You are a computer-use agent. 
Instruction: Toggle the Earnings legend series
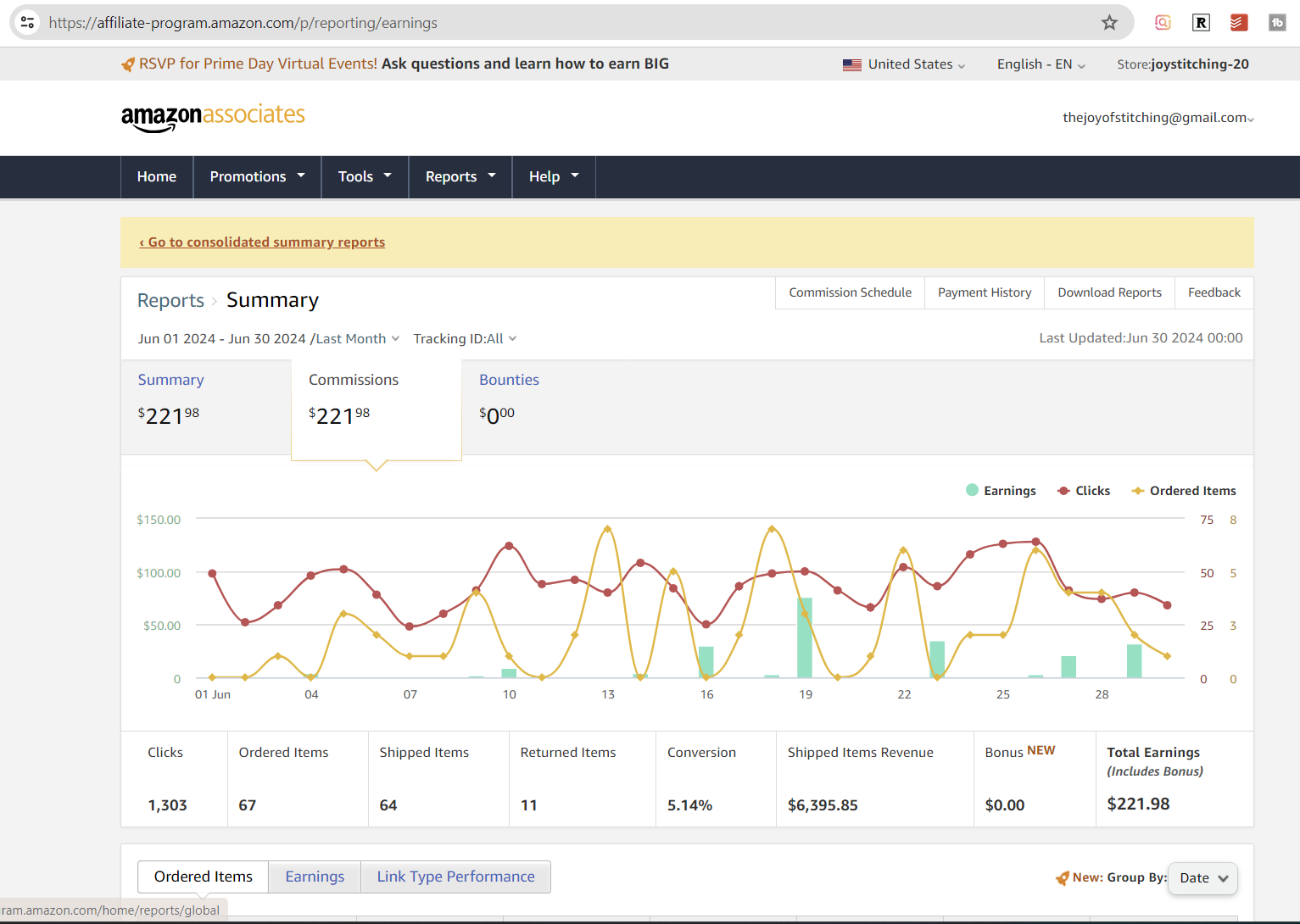click(x=1001, y=491)
